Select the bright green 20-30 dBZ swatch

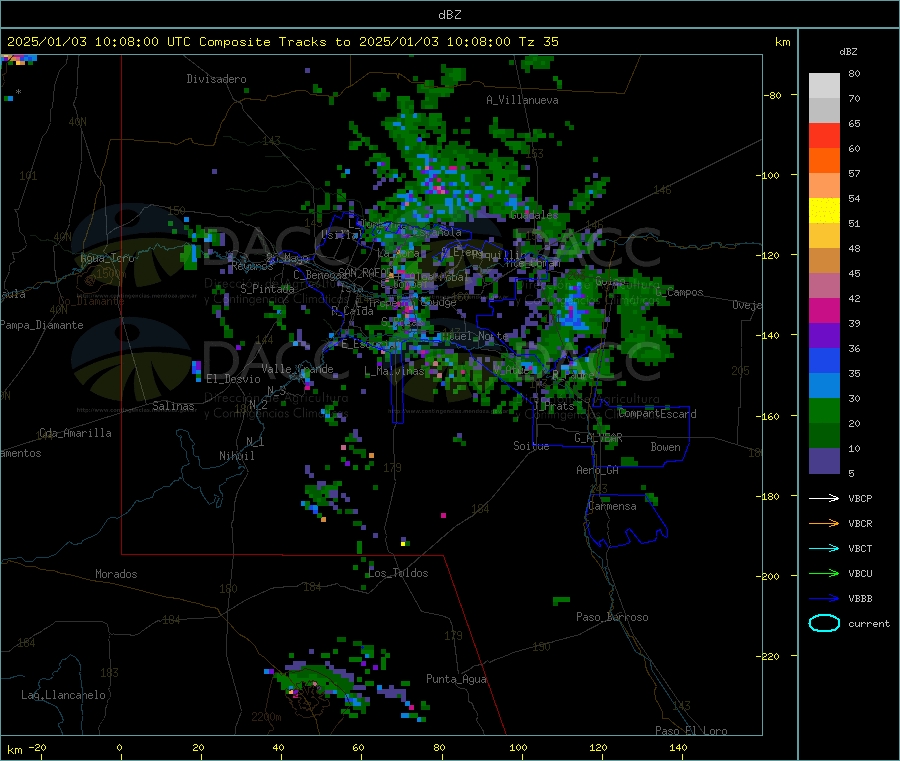point(824,410)
